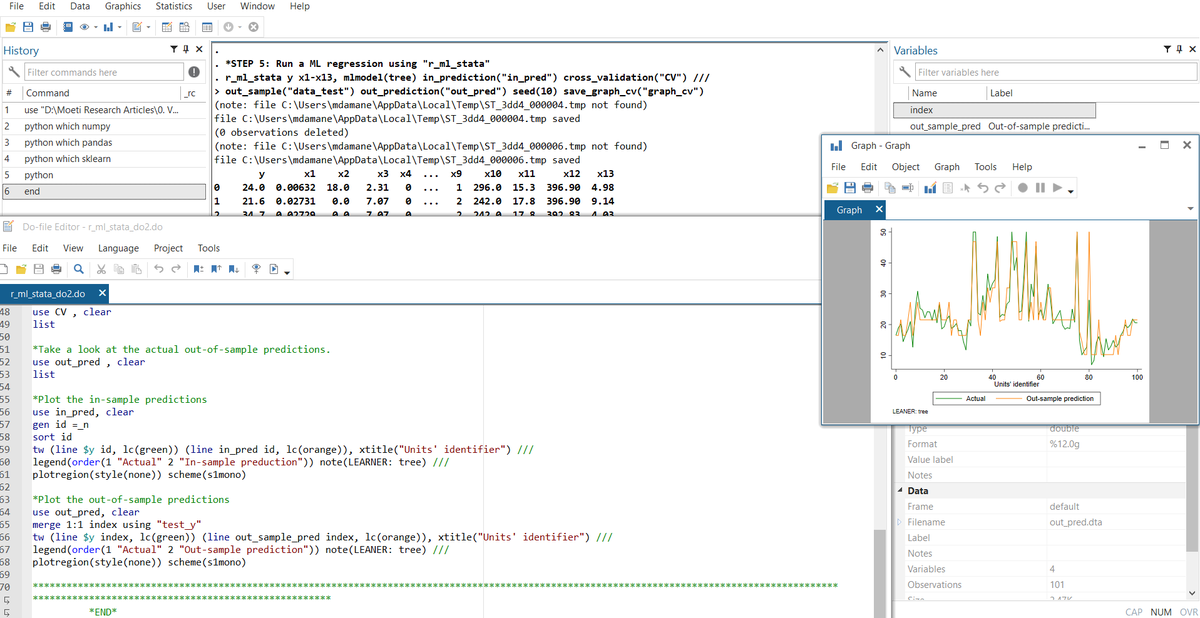Viewport: 1200px width, 618px height.
Task: Next bookmark icon in Do-file Editor
Action: [x=233, y=270]
